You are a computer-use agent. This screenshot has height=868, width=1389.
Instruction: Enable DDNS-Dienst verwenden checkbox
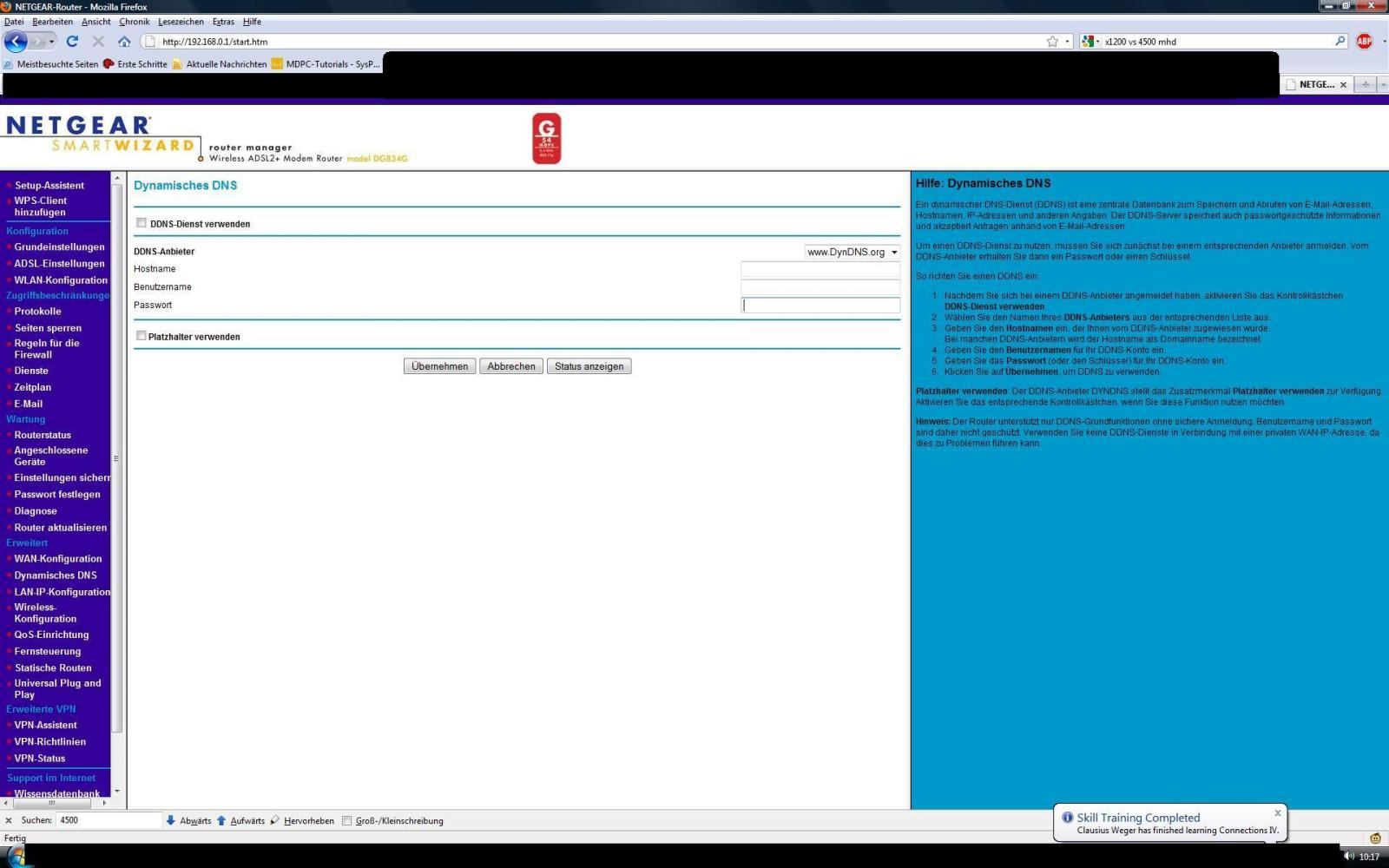tap(142, 223)
